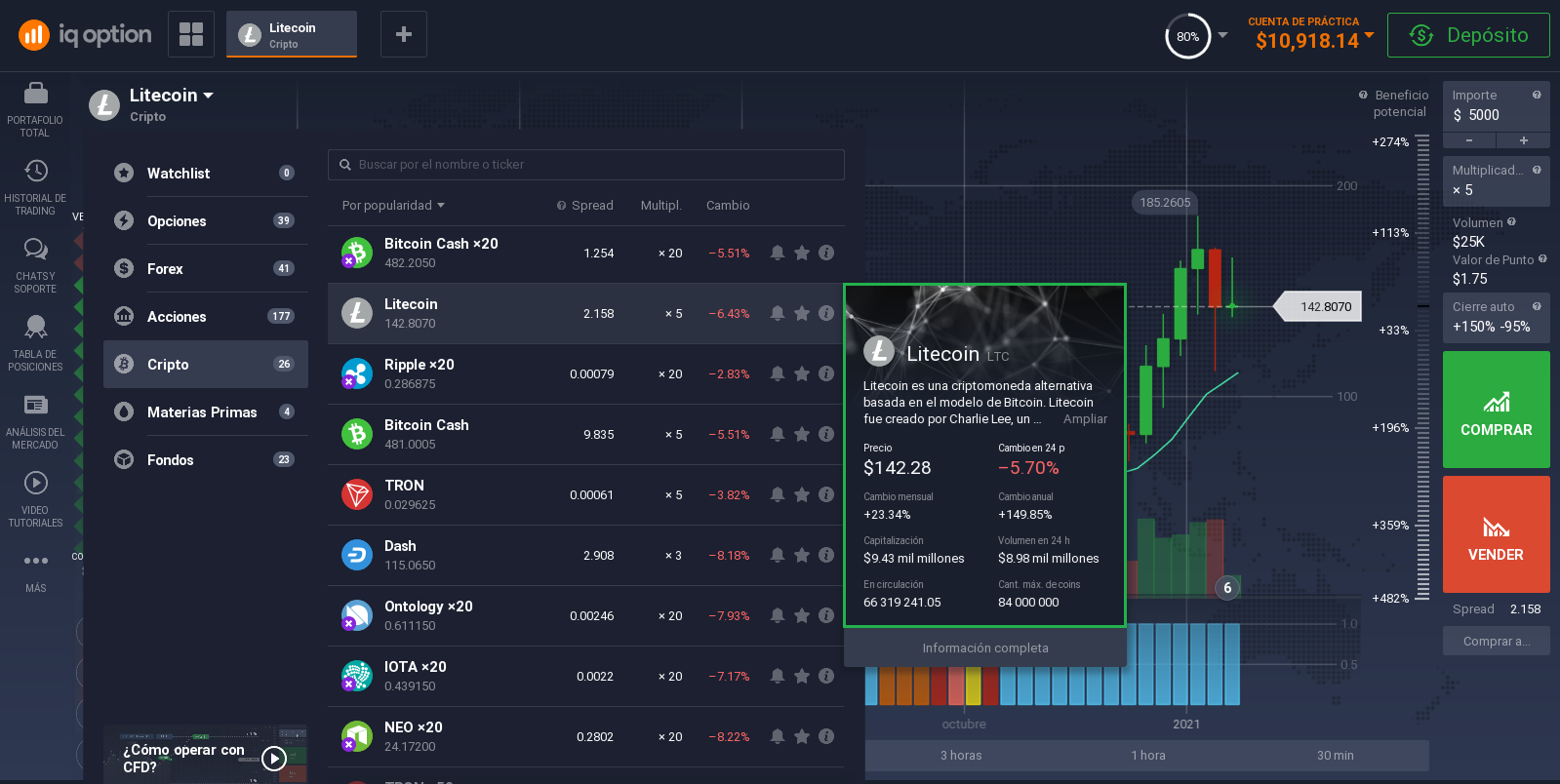Select the Opciones category
Viewport: 1560px width, 784px height.
click(x=206, y=220)
